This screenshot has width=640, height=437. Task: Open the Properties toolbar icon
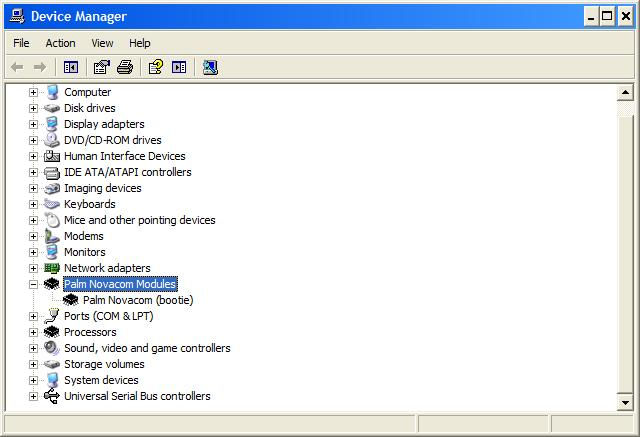102,67
